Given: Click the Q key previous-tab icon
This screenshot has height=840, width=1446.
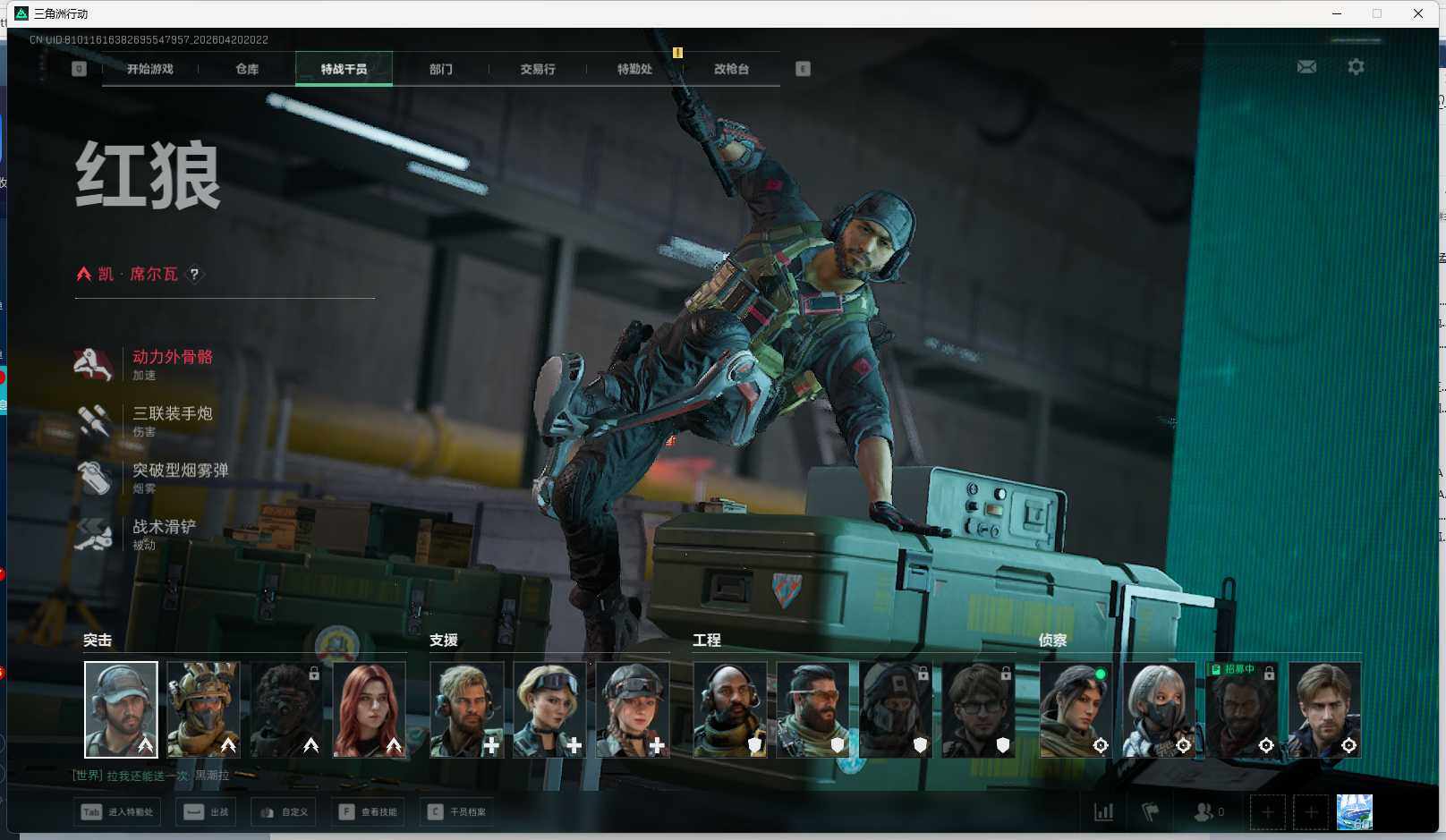Looking at the screenshot, I should [79, 69].
